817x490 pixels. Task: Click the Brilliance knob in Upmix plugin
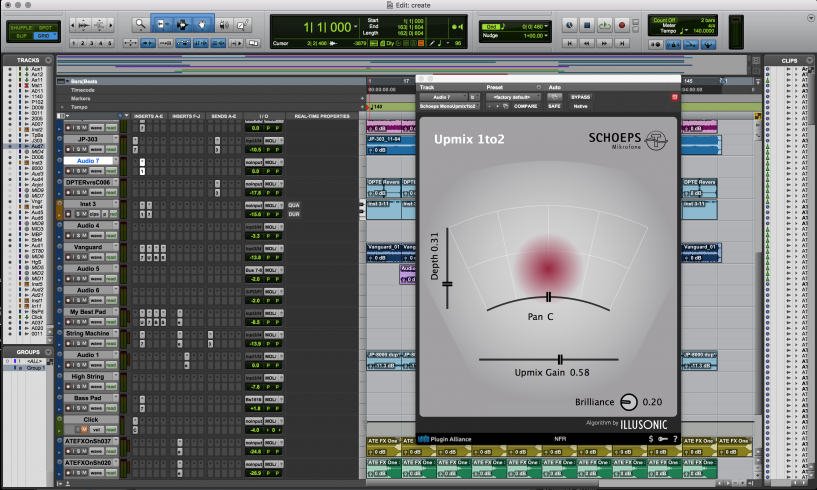[x=629, y=402]
